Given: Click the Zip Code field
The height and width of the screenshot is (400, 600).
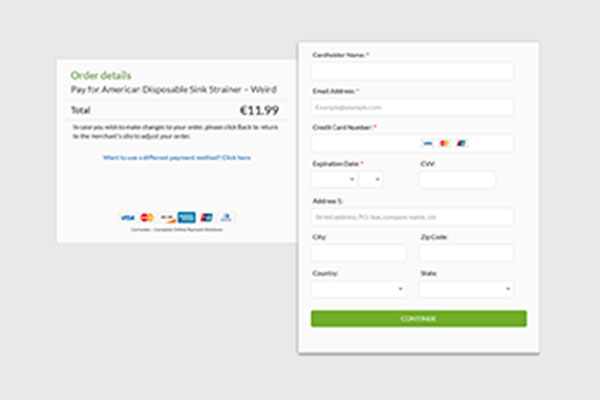Looking at the screenshot, I should 466,253.
